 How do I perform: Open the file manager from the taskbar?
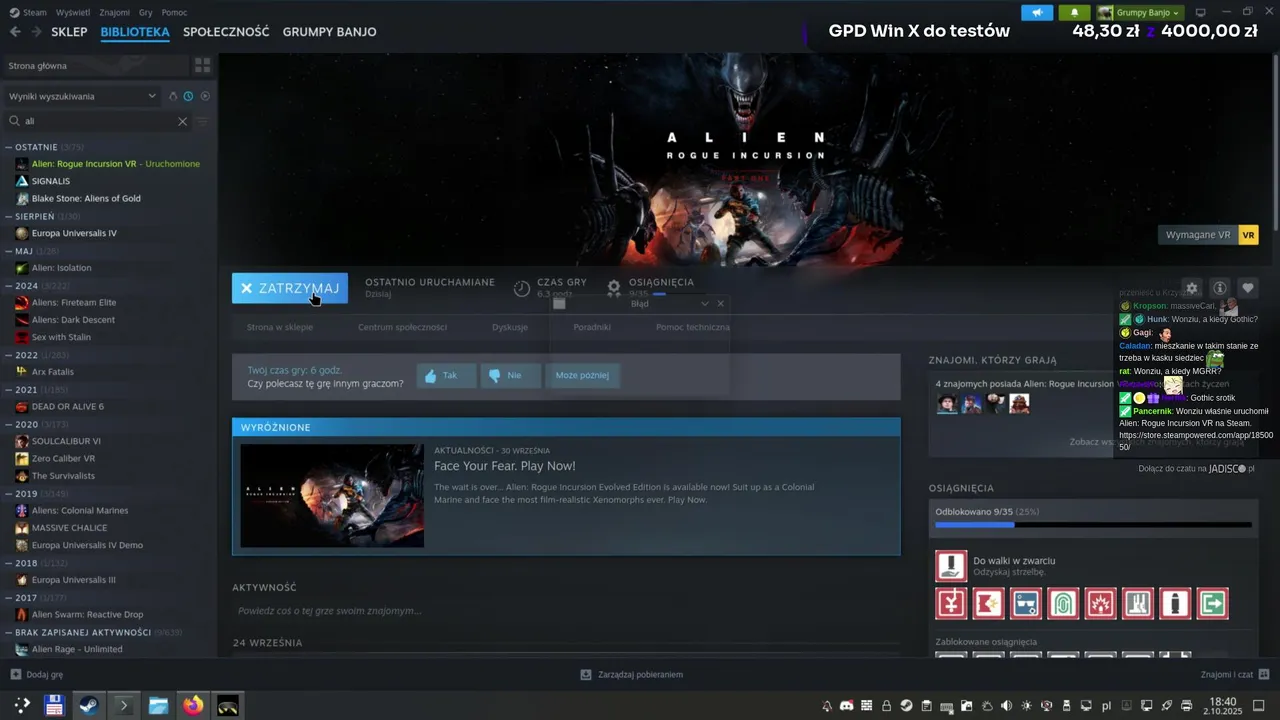(158, 705)
